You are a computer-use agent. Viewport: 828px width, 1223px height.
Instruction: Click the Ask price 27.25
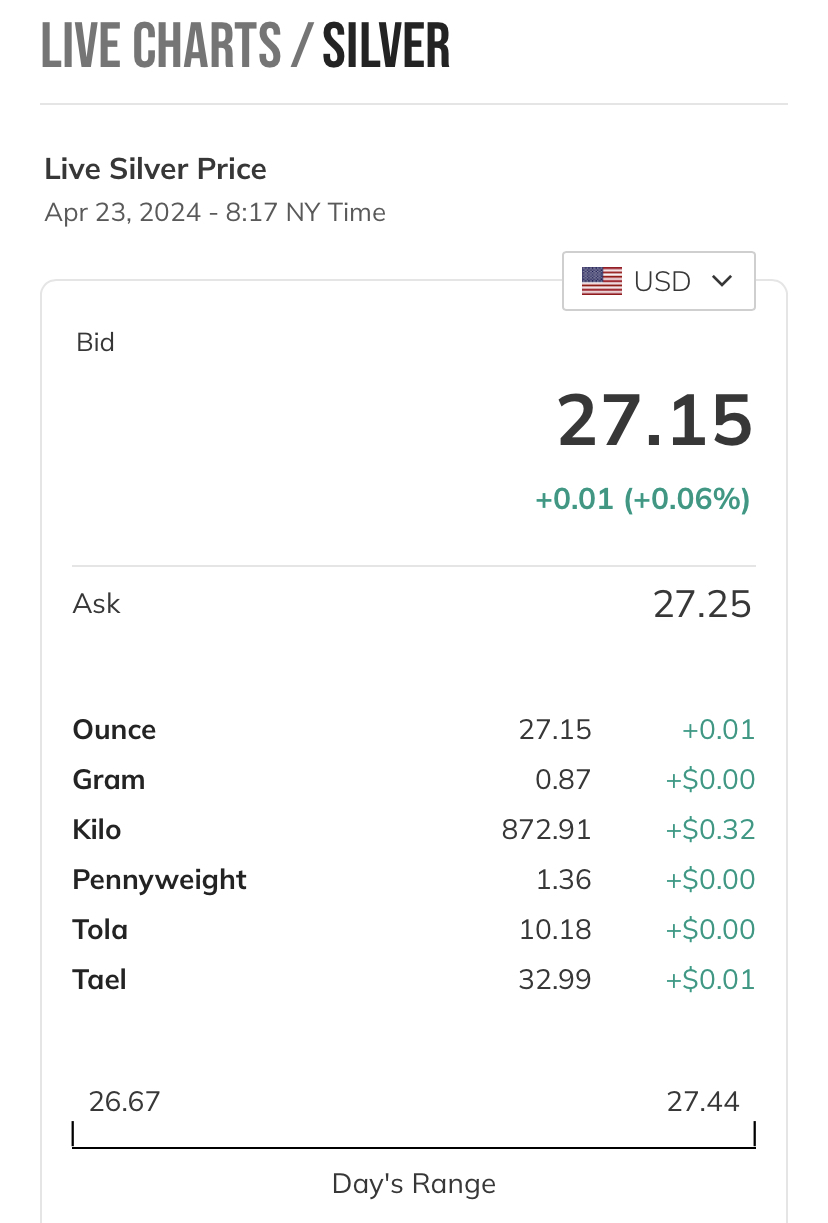point(702,604)
